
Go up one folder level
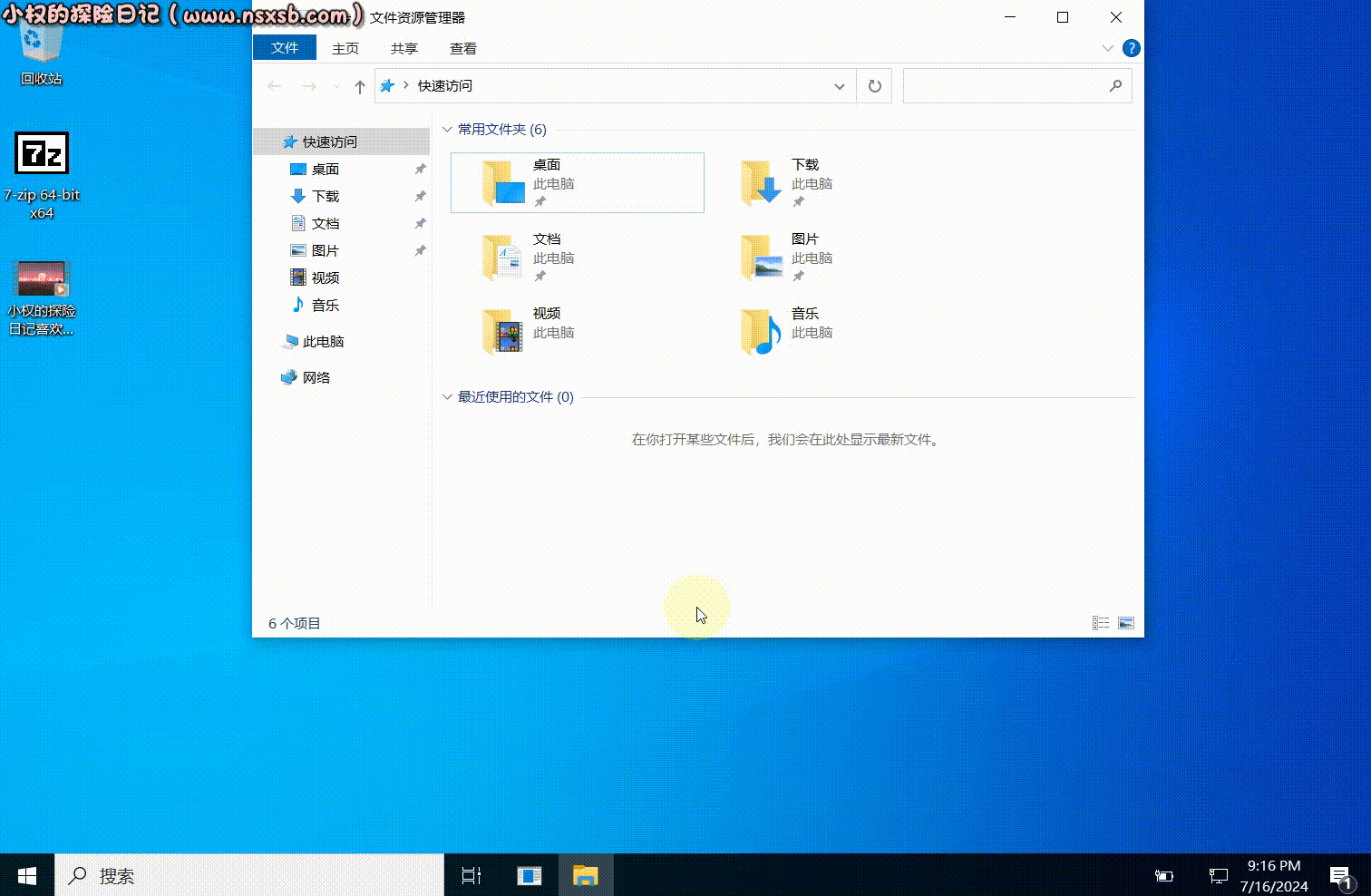360,86
